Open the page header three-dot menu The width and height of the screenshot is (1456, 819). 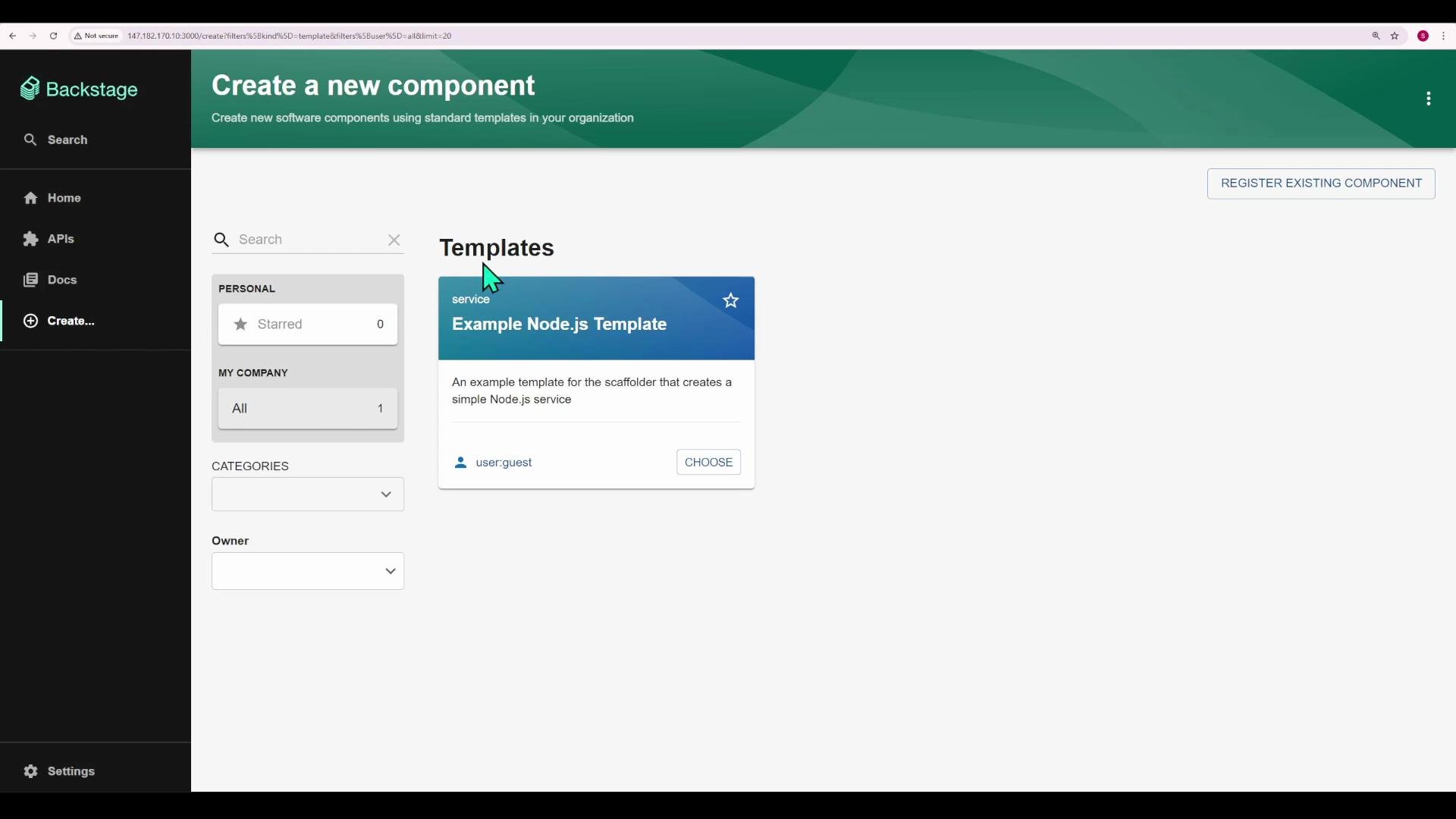click(1429, 99)
